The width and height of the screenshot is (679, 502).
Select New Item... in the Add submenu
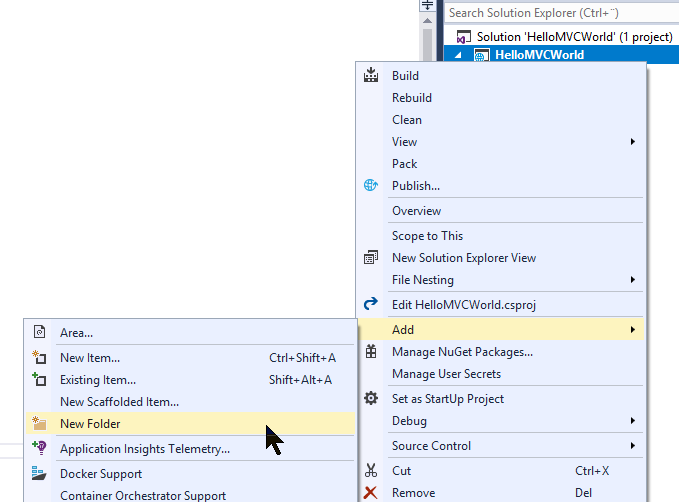(x=190, y=358)
